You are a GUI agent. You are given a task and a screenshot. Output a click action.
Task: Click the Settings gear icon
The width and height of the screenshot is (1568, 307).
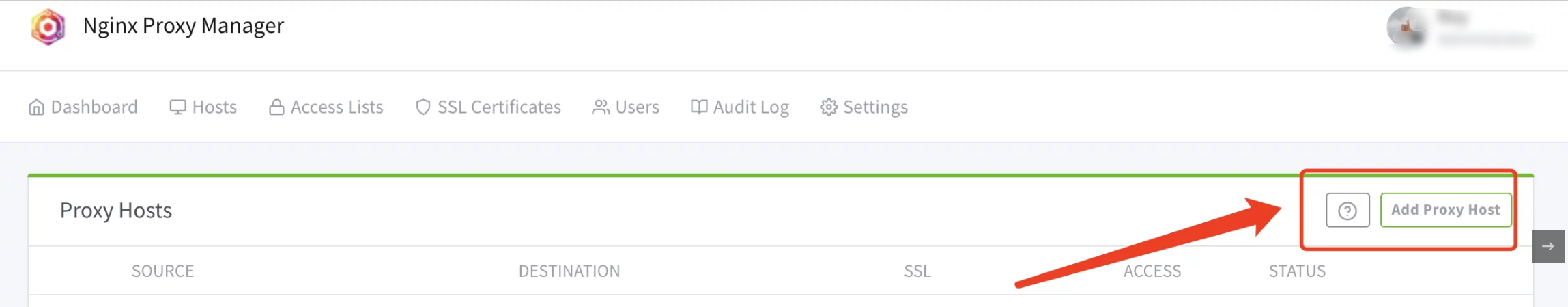tap(829, 107)
